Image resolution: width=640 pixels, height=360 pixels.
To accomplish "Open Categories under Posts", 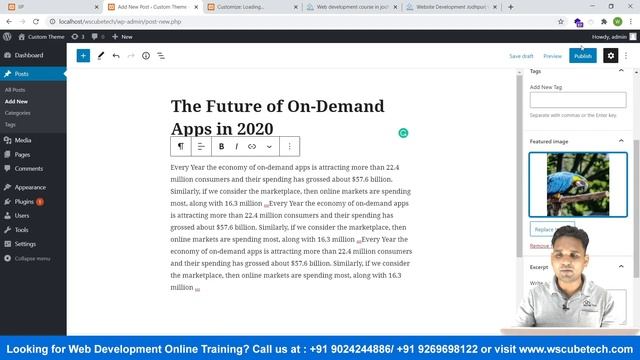I will 18,113.
